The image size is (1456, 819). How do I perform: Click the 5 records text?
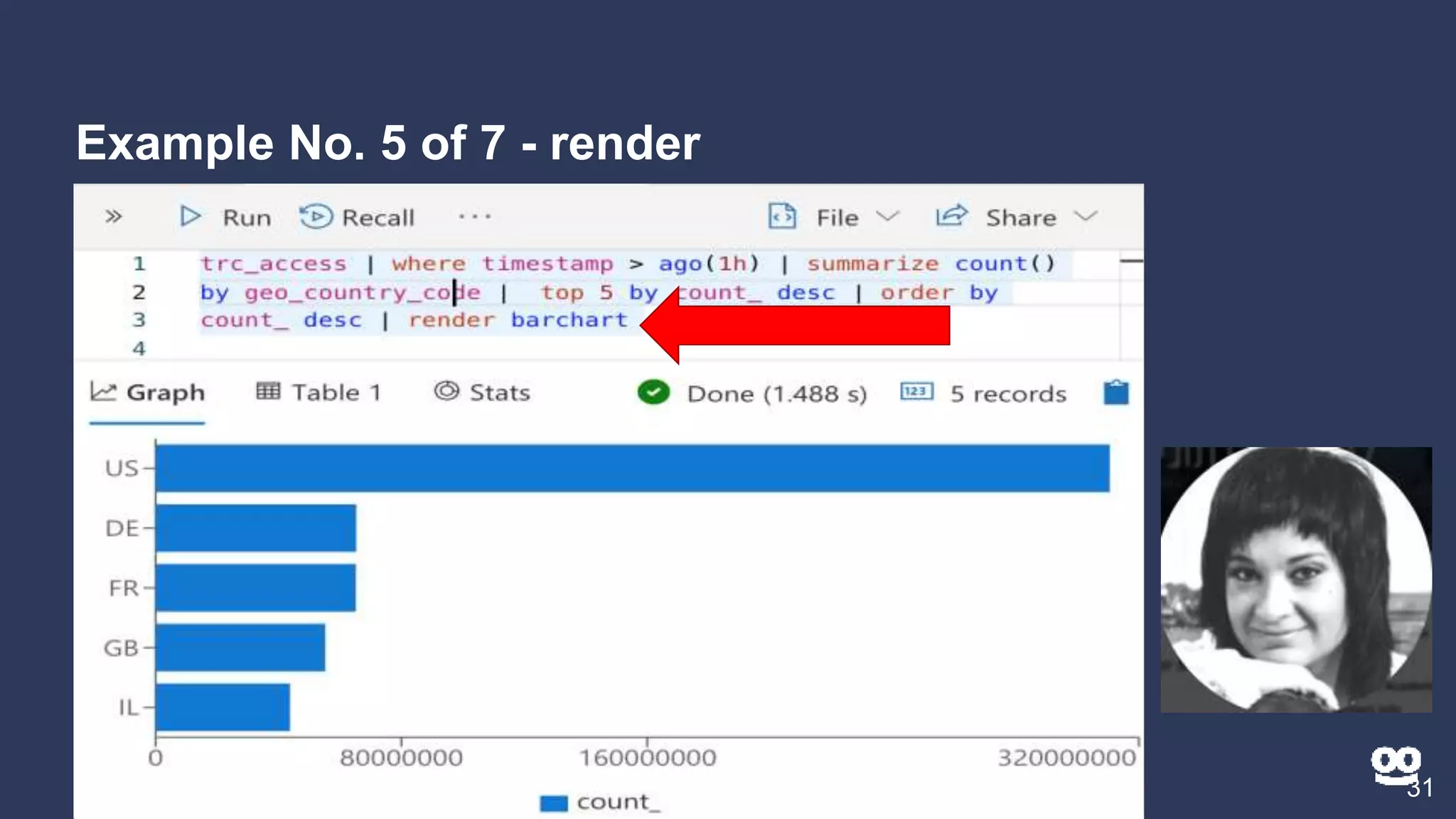1008,394
